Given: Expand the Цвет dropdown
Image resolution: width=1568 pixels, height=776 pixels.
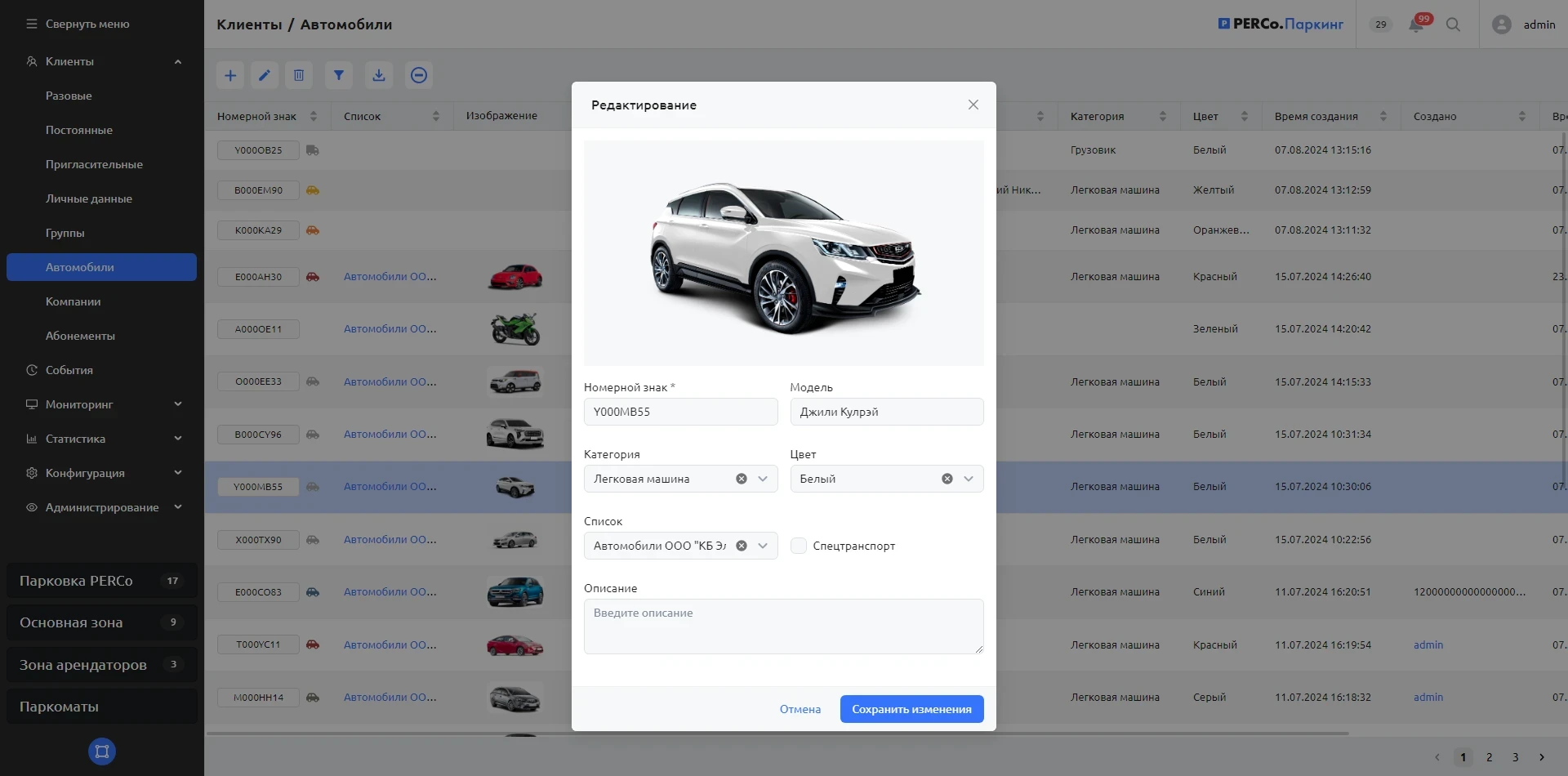Looking at the screenshot, I should tap(969, 479).
